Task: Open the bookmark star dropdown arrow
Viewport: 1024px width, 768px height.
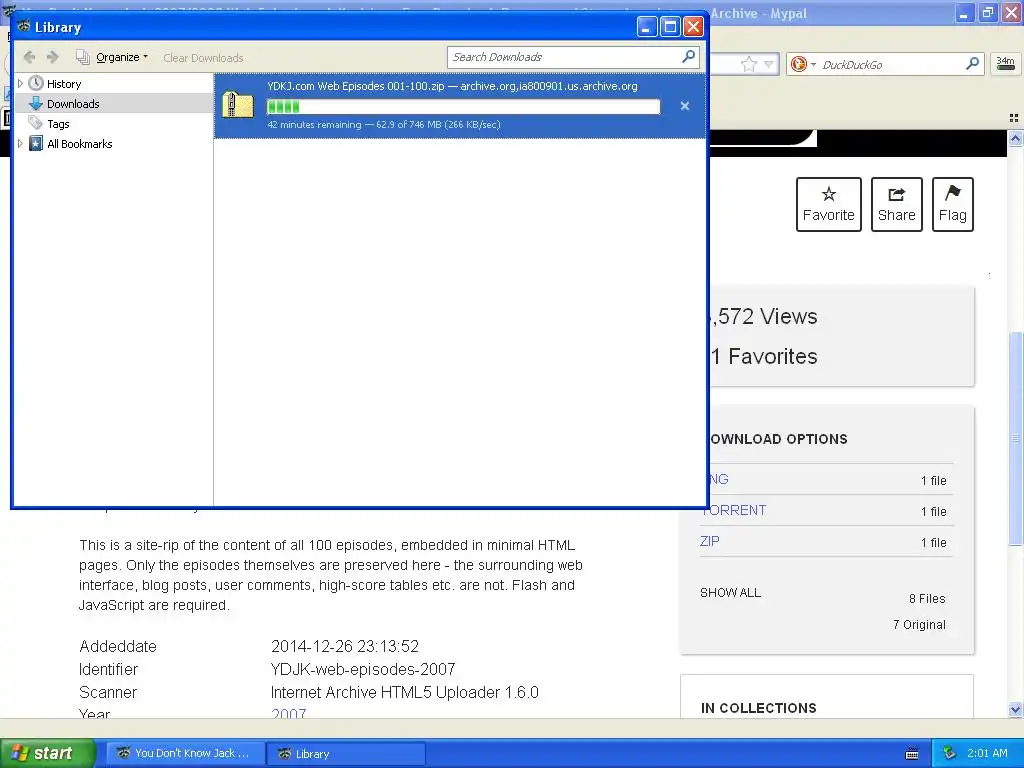Action: (x=769, y=64)
